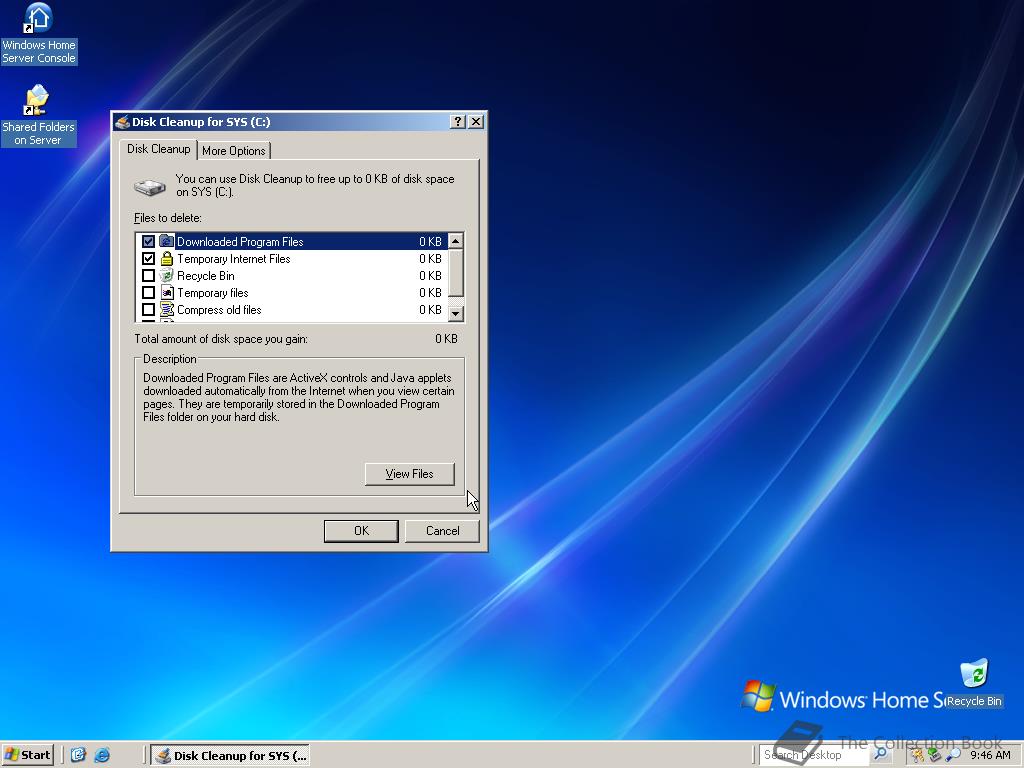Select the 'Temporary files' list row text
This screenshot has width=1024, height=768.
(x=213, y=293)
